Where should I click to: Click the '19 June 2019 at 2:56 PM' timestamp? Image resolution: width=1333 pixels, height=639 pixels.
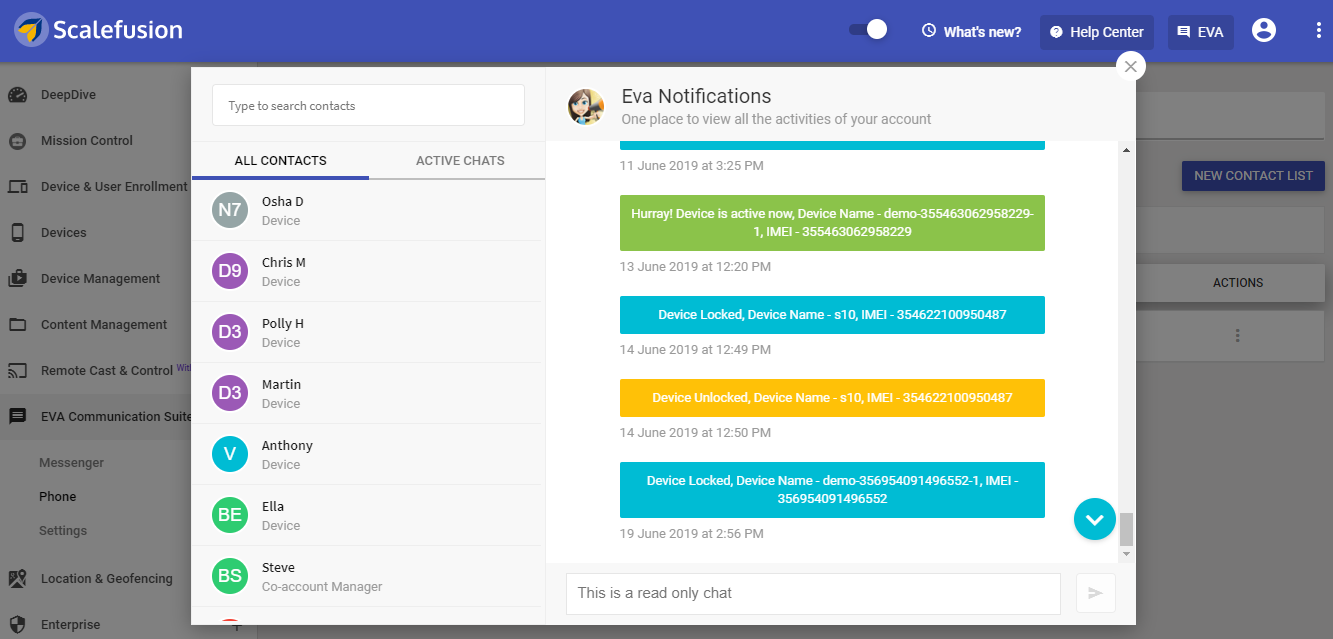691,534
